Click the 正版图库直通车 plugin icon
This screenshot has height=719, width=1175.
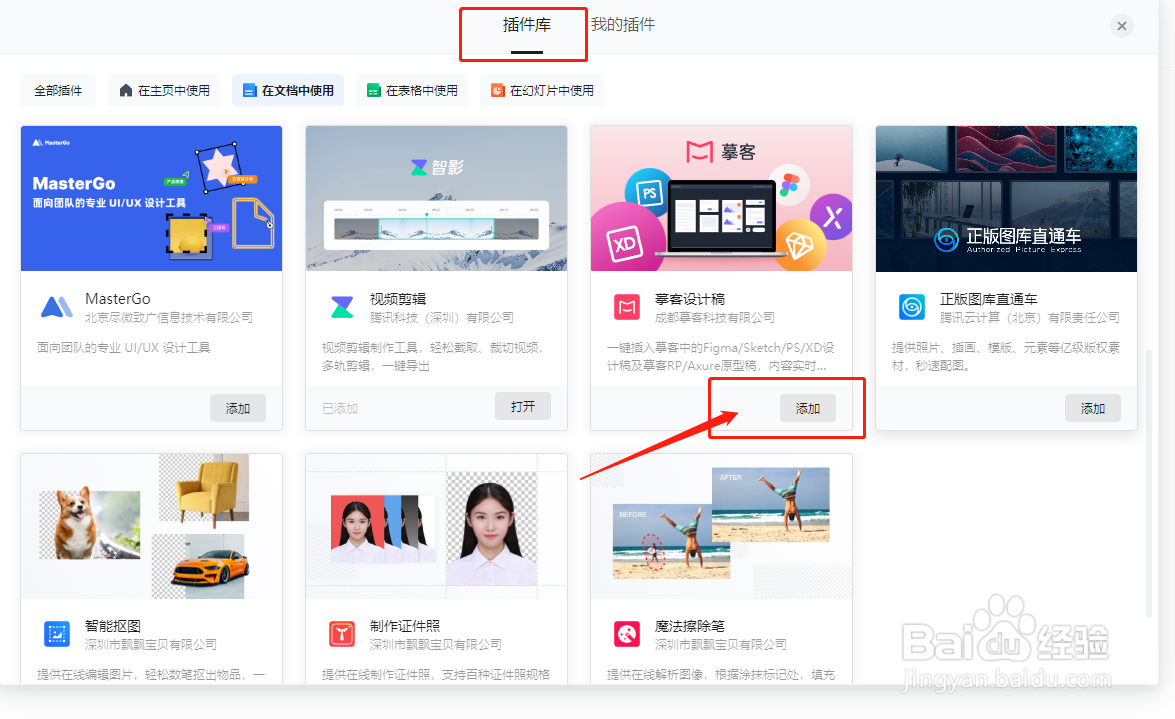(912, 307)
